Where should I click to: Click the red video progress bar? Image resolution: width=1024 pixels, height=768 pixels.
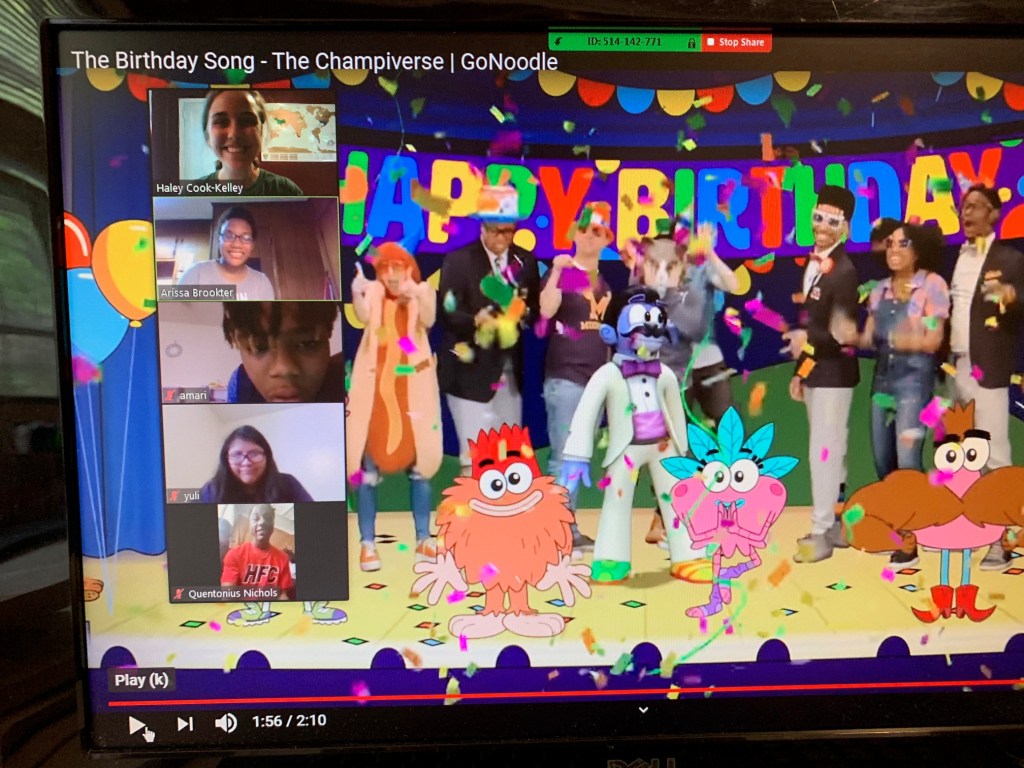(x=500, y=695)
